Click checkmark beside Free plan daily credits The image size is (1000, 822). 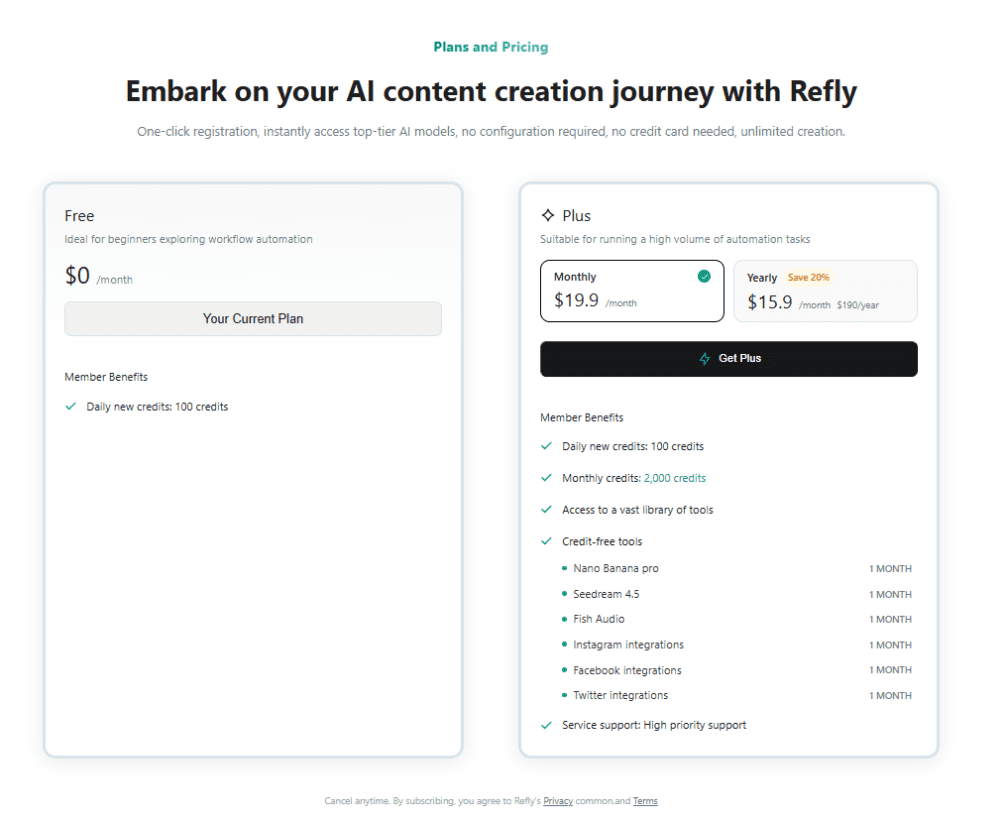(71, 407)
